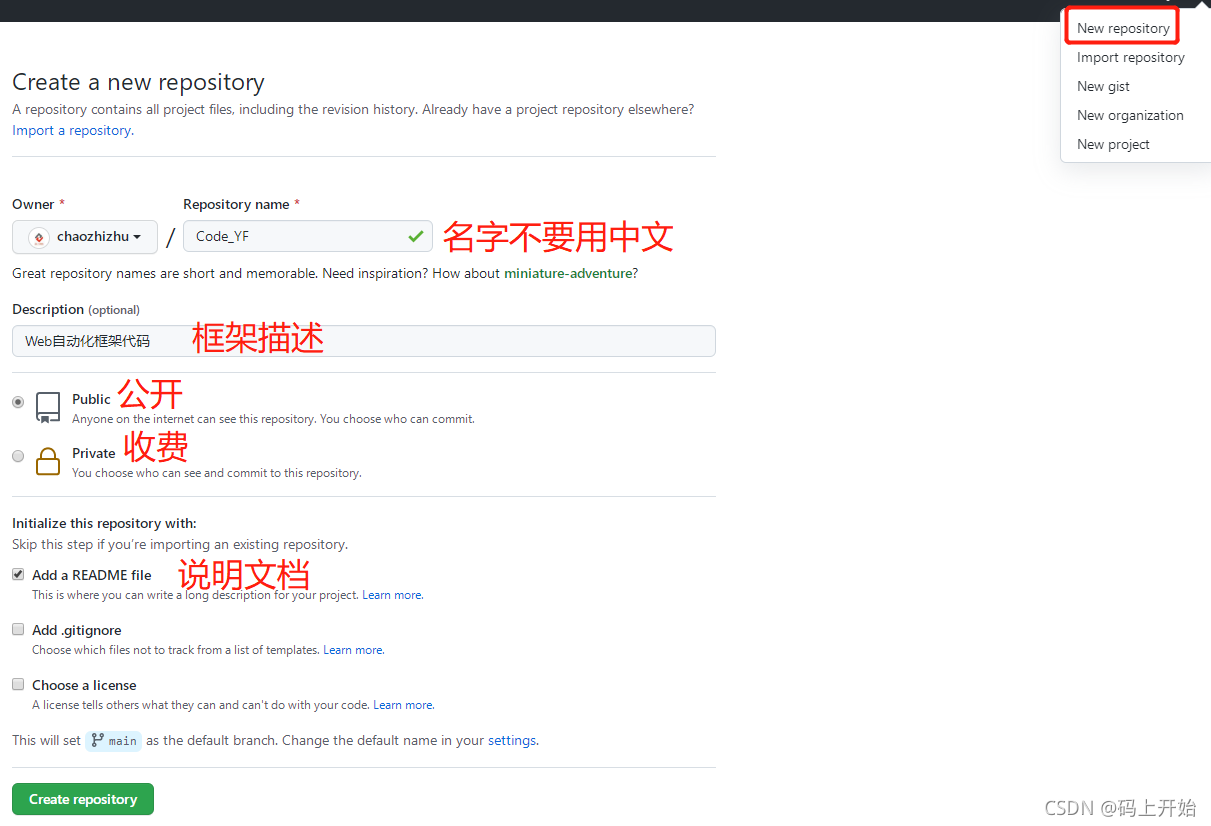Click the chaozhizhu avatar icon
This screenshot has width=1211, height=826.
[x=39, y=237]
